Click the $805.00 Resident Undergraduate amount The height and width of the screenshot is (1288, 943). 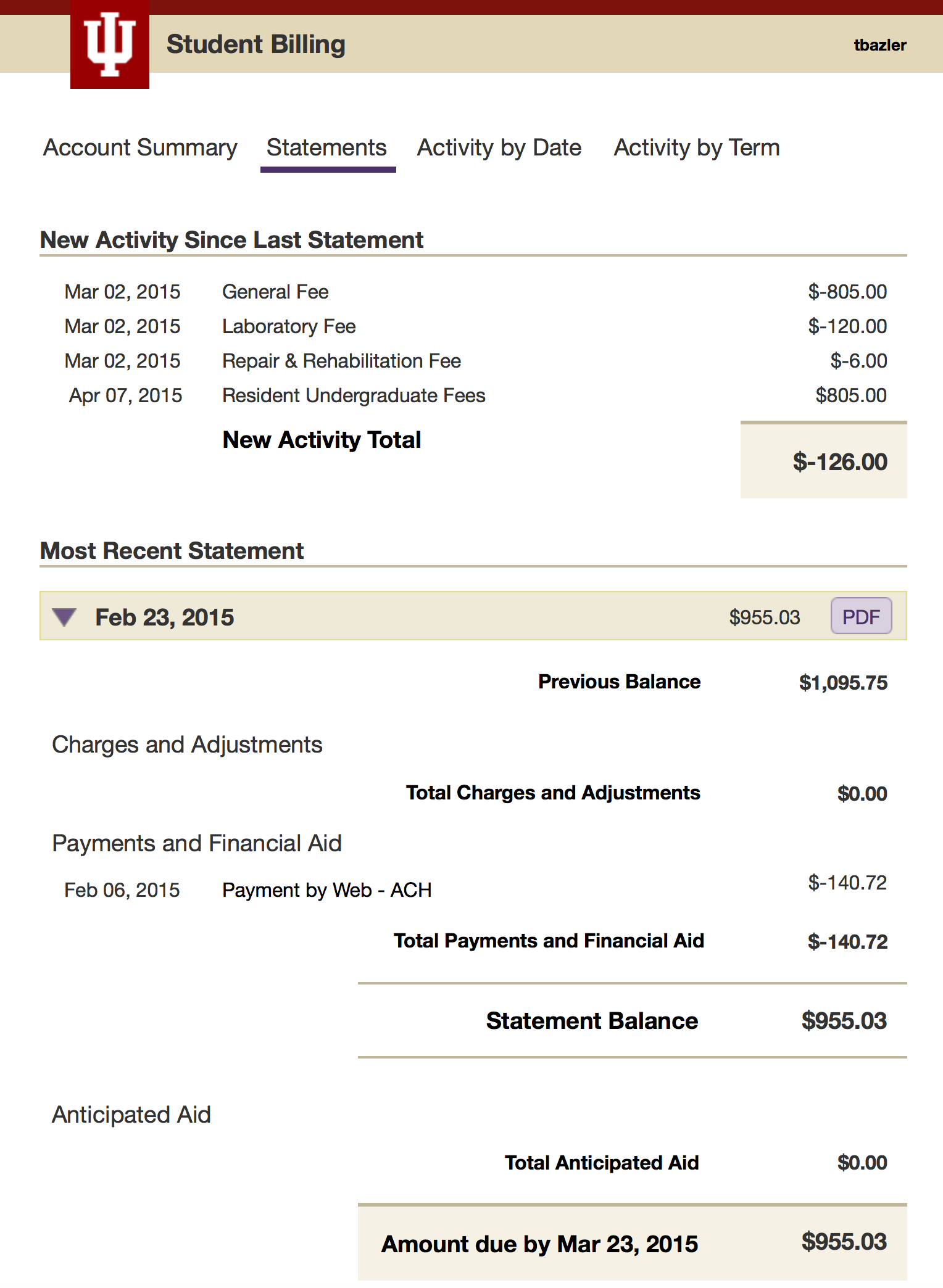(851, 395)
